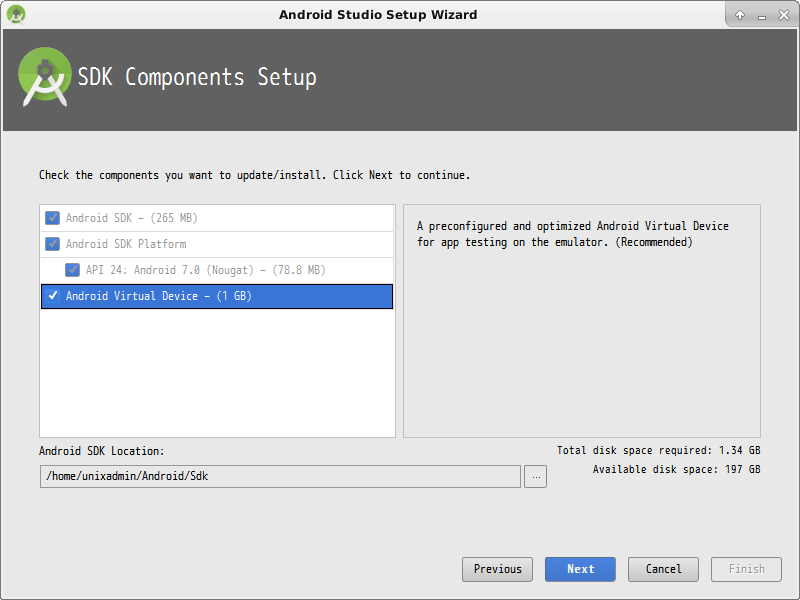Click into the Android SDK Location field
This screenshot has width=800, height=600.
(280, 477)
